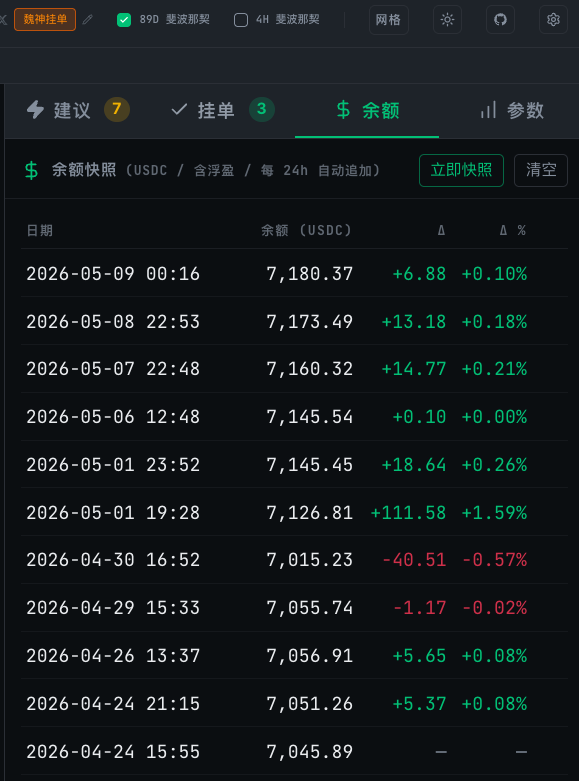Select the 2026-04-30 16:52 row date
579x781 pixels.
pyautogui.click(x=113, y=560)
